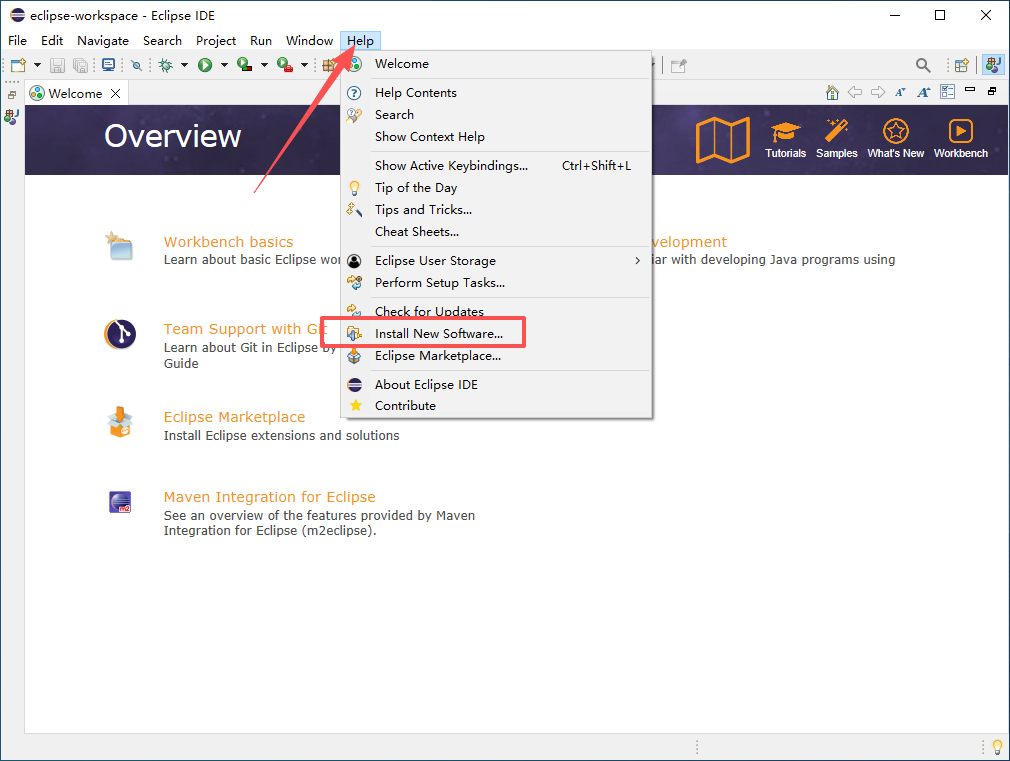
Task: Open the dropdown arrow beside New icon
Action: [37, 65]
